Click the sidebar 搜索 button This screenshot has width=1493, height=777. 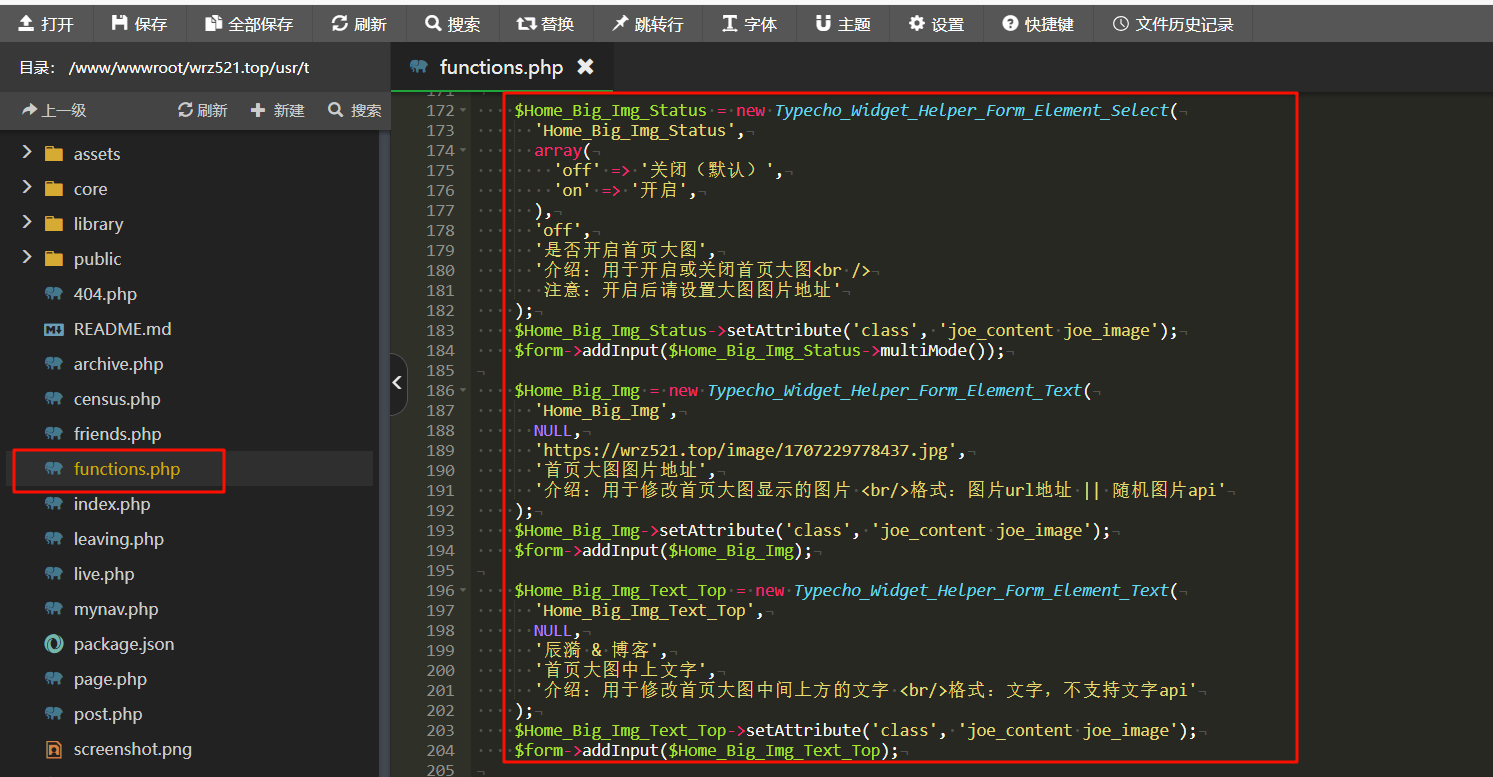tap(355, 110)
